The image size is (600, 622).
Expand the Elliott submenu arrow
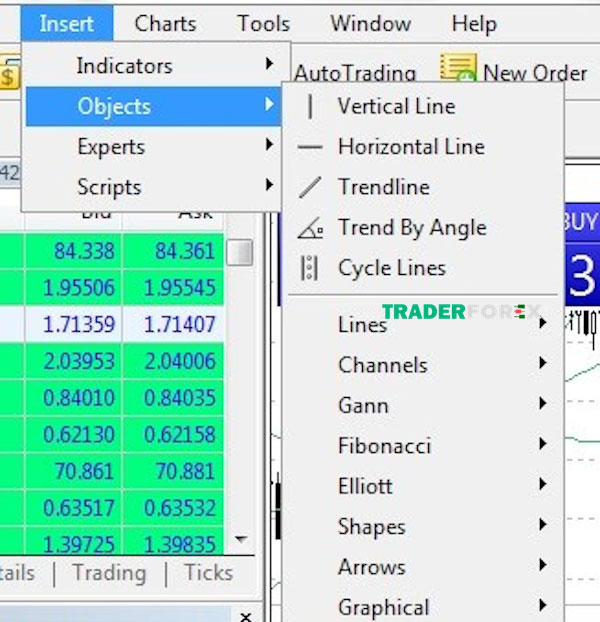543,484
